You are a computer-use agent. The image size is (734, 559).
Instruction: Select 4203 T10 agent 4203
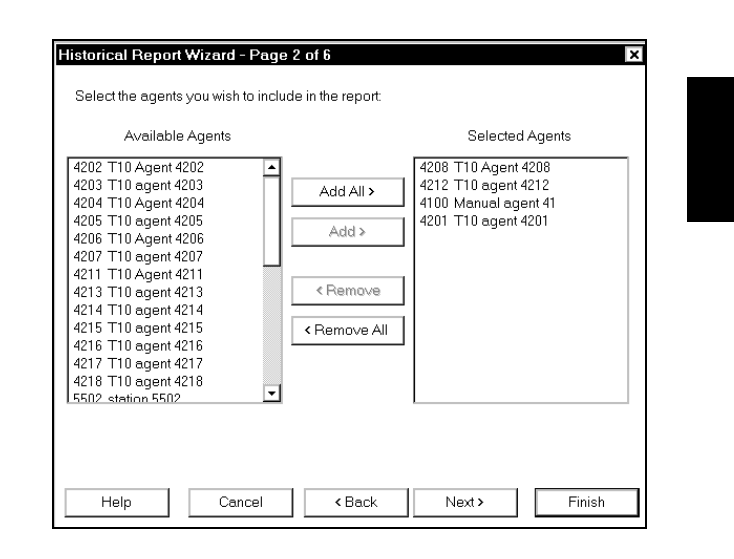coord(166,185)
